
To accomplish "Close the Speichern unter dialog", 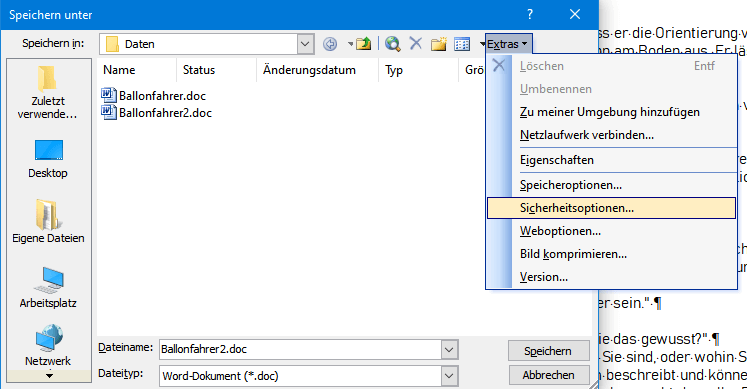I will pos(575,14).
